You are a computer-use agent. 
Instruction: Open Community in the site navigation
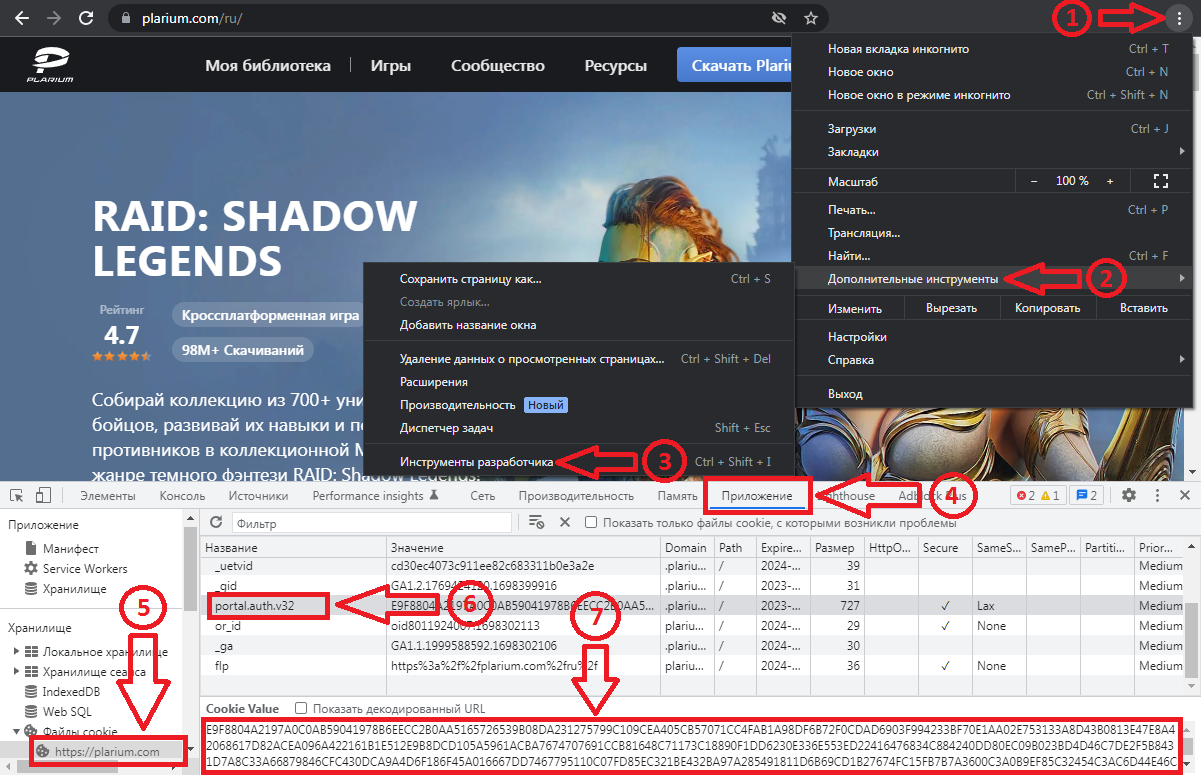click(498, 66)
